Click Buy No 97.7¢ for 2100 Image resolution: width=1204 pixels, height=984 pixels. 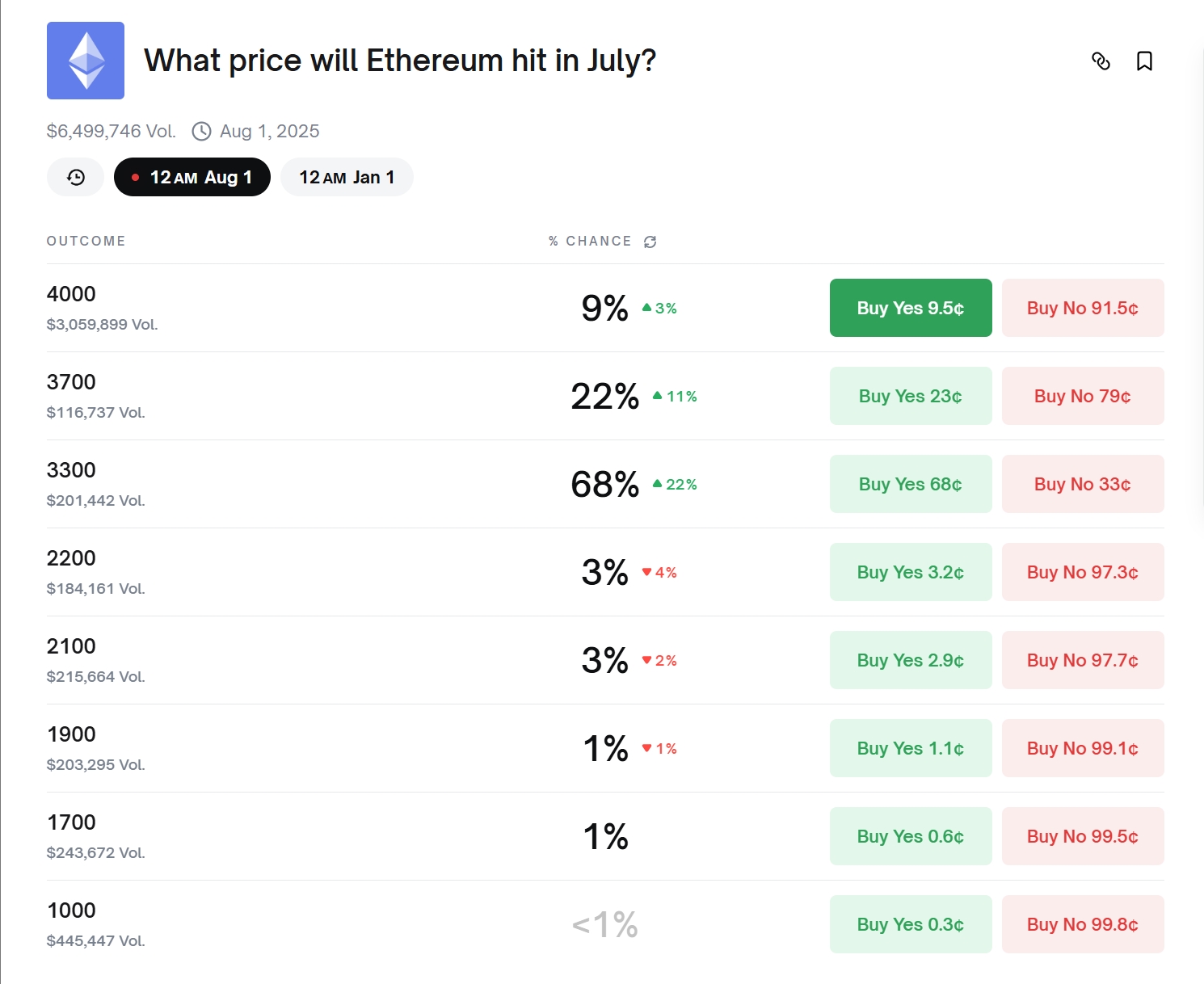tap(1082, 660)
